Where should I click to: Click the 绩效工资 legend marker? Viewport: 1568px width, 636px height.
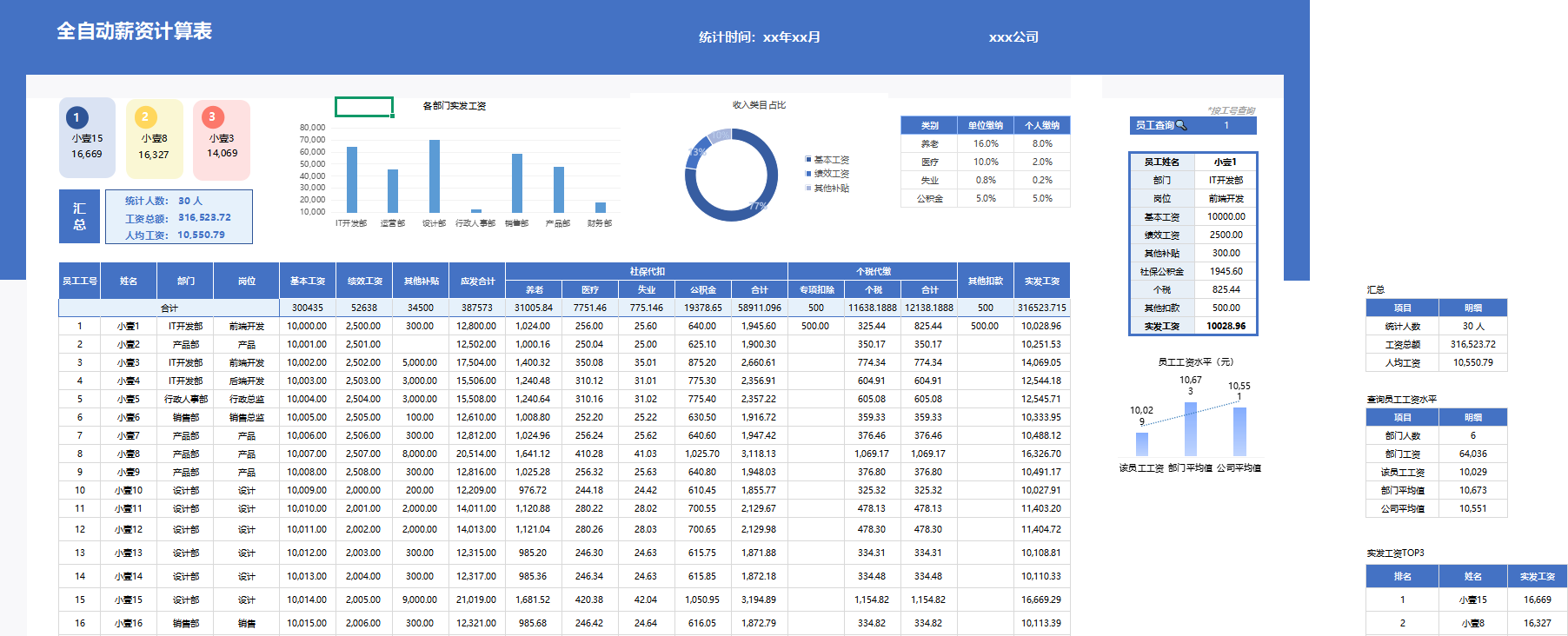pyautogui.click(x=808, y=174)
